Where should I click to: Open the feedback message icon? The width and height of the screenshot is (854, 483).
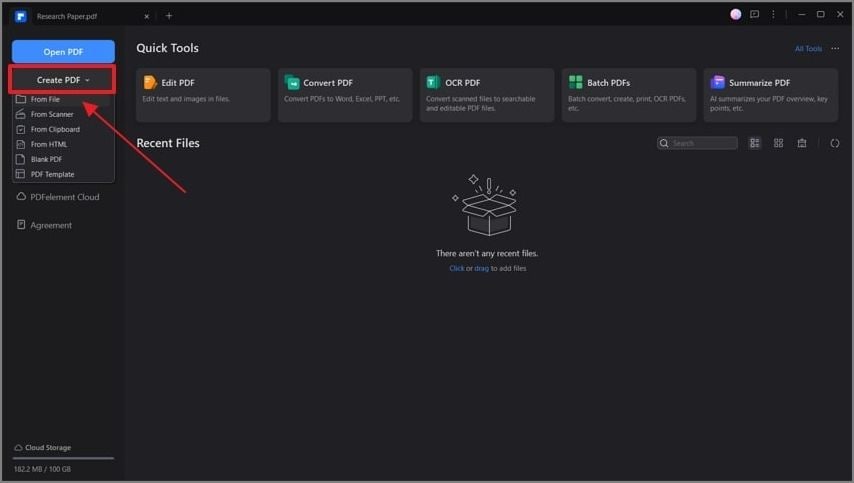point(754,15)
